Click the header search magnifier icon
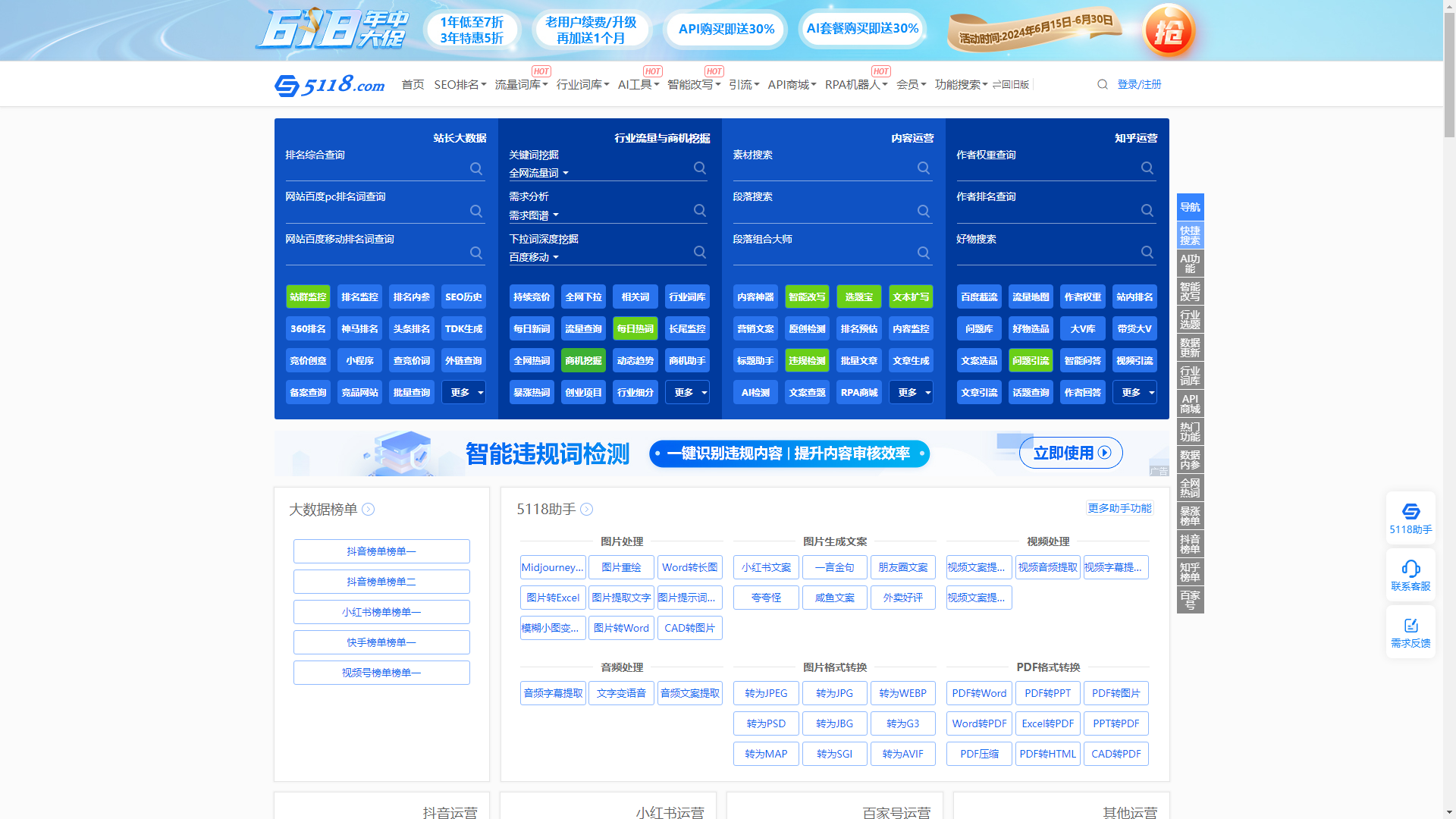 pyautogui.click(x=1102, y=84)
